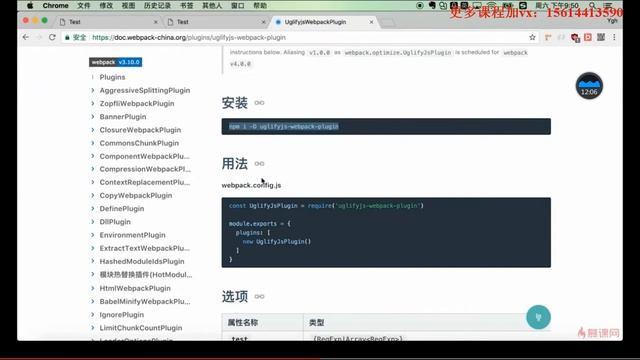Click the 安装 heading

(235, 103)
